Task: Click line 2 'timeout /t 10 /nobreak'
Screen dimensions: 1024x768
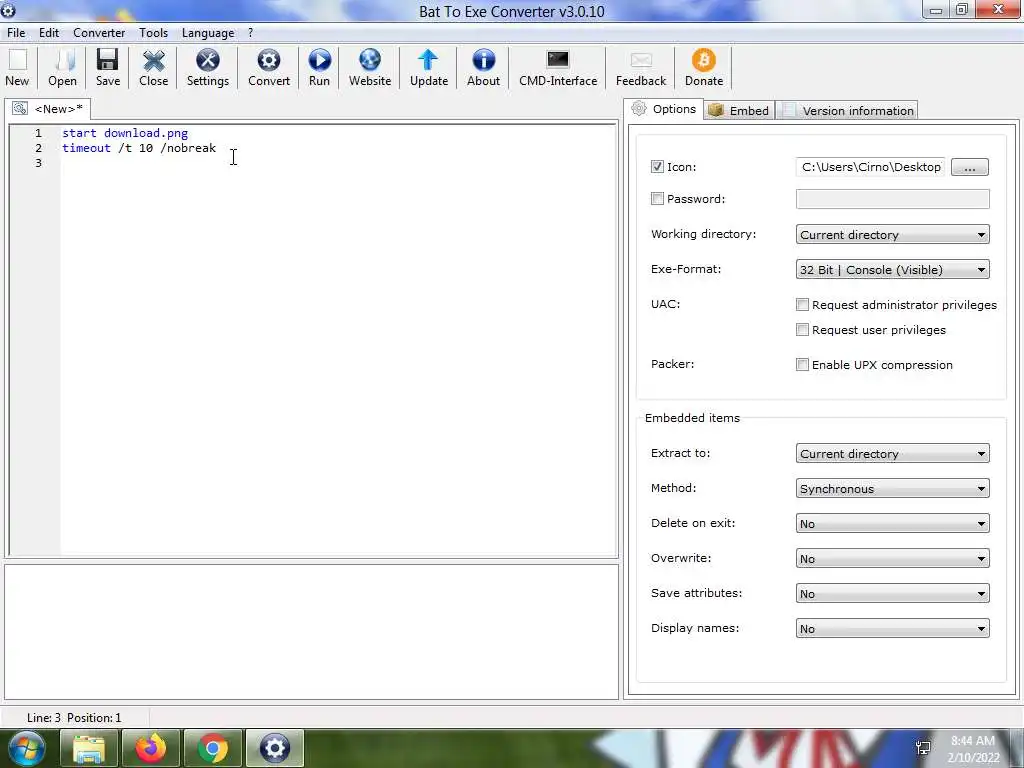Action: tap(139, 148)
